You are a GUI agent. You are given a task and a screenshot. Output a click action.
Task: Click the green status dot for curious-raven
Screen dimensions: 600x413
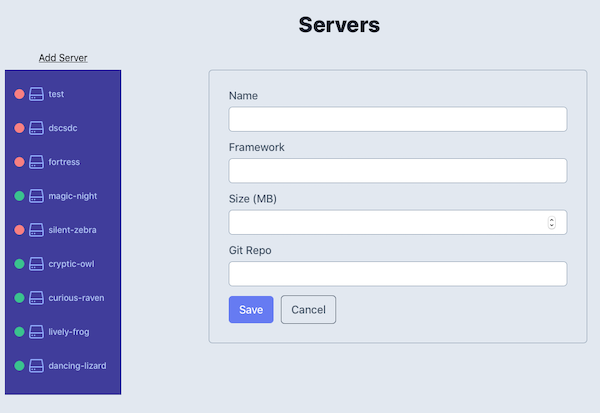pyautogui.click(x=20, y=298)
